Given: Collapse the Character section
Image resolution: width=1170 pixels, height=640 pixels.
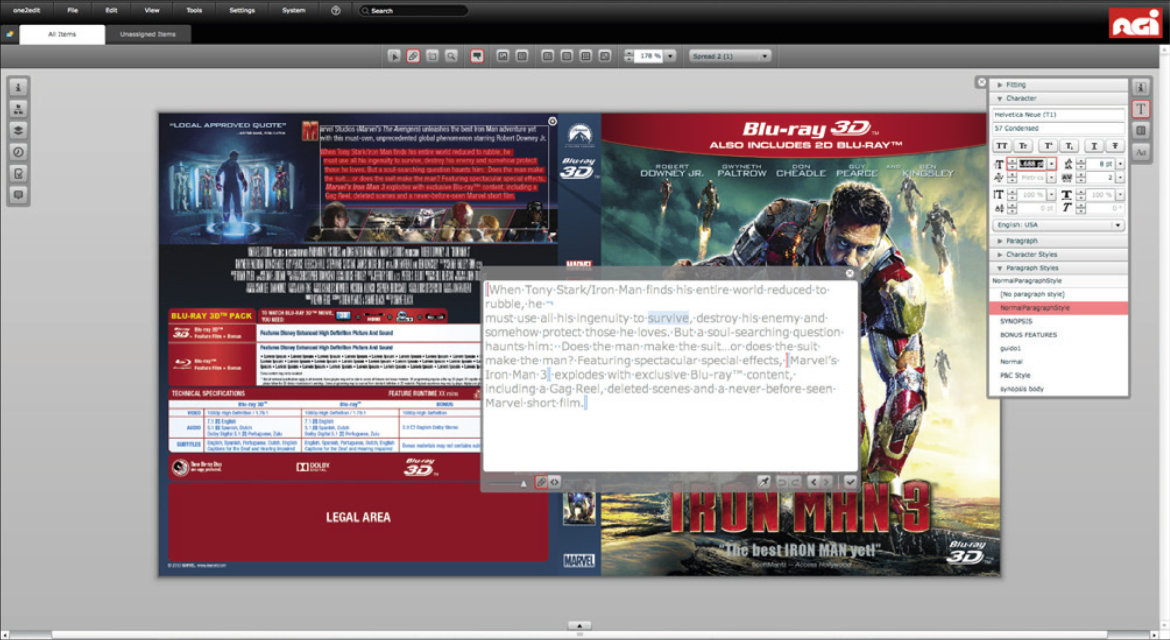Looking at the screenshot, I should coord(1058,98).
